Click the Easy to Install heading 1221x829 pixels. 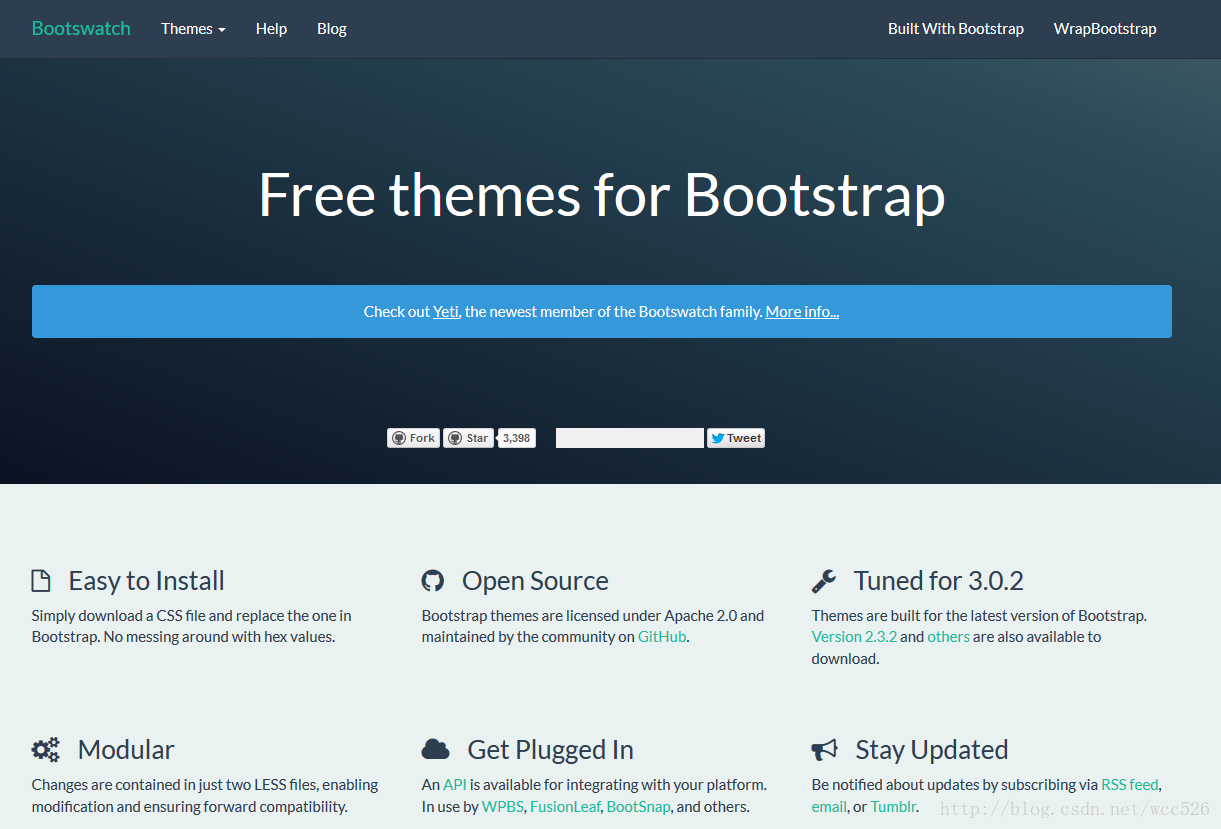(x=146, y=581)
